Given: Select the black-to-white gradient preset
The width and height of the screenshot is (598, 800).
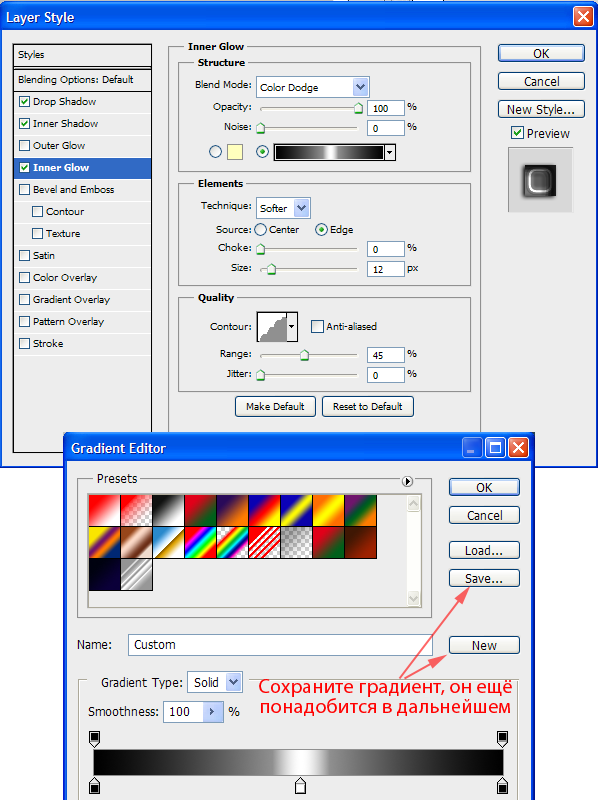Looking at the screenshot, I should (168, 510).
